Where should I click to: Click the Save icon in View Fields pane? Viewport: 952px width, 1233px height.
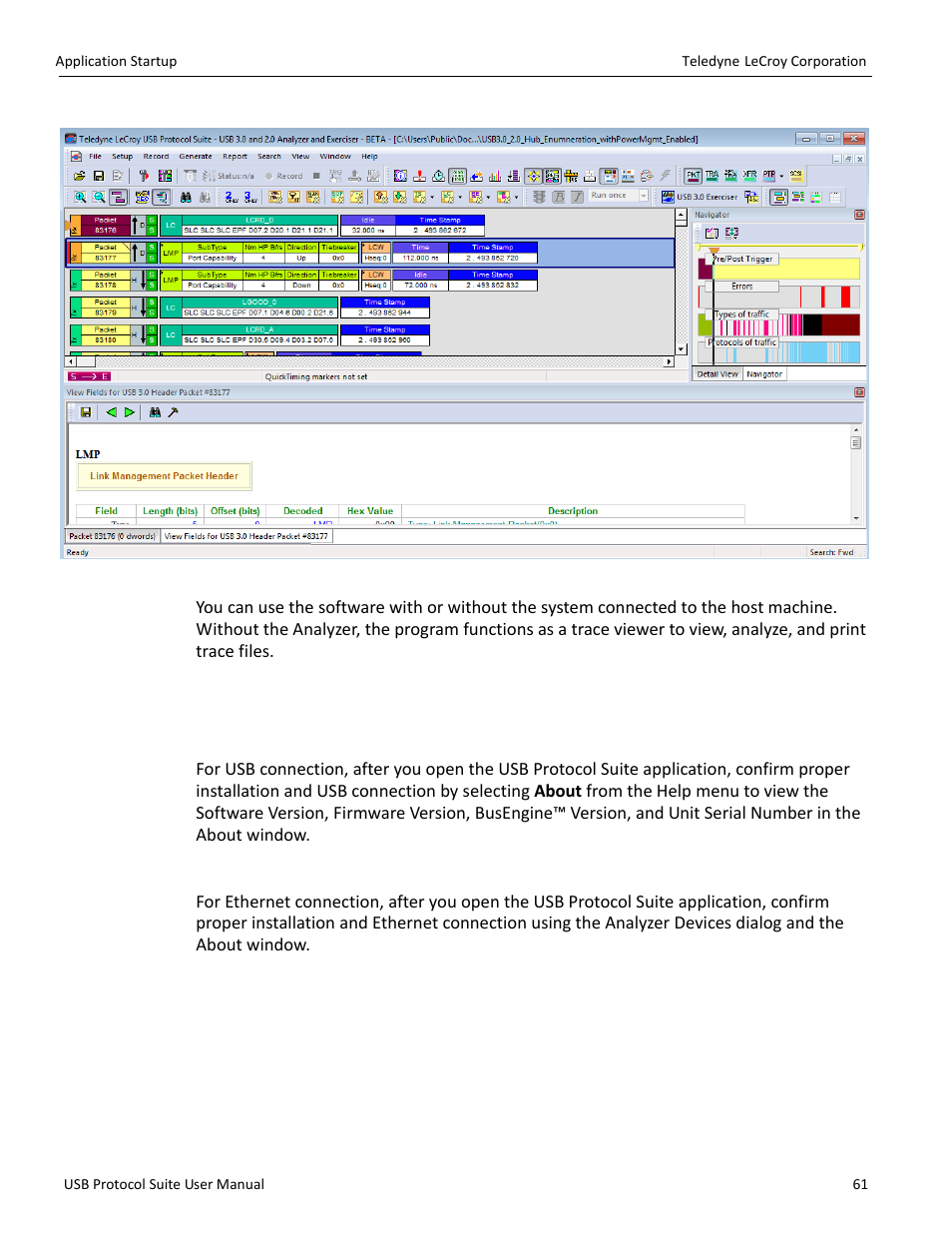point(86,412)
